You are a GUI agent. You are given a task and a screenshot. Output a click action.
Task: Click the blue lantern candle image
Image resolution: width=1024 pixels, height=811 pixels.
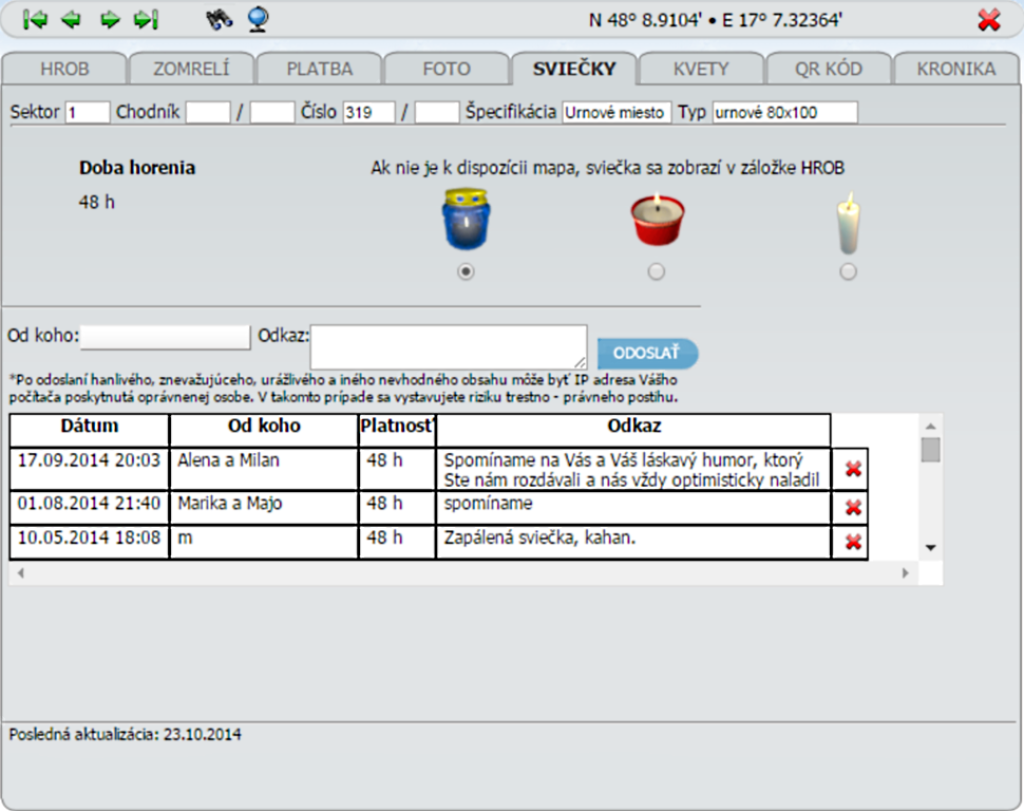[x=466, y=219]
